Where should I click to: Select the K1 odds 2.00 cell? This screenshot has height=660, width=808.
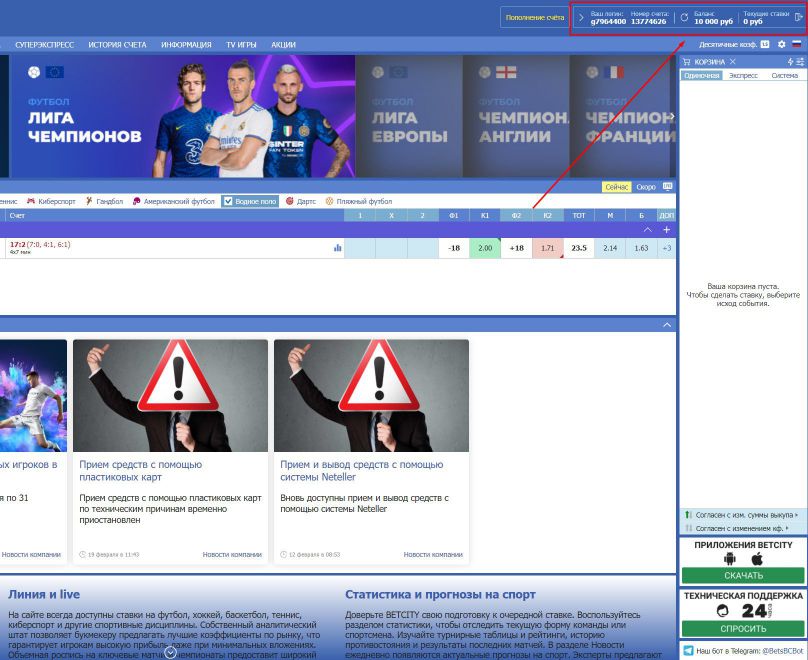485,248
